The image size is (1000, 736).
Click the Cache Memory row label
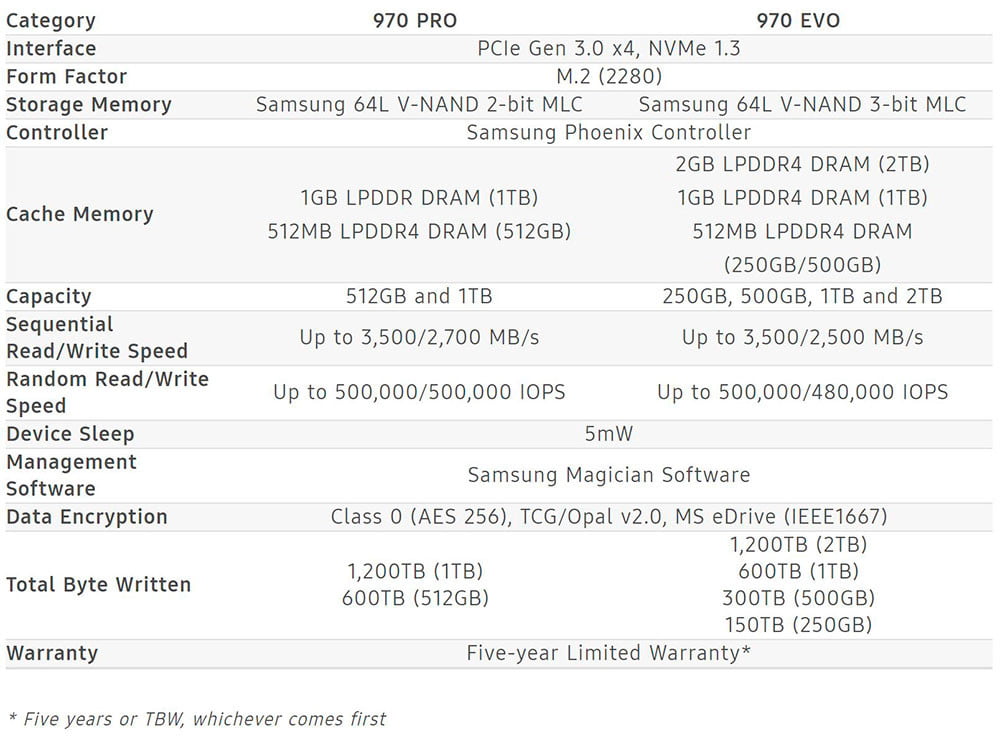80,214
